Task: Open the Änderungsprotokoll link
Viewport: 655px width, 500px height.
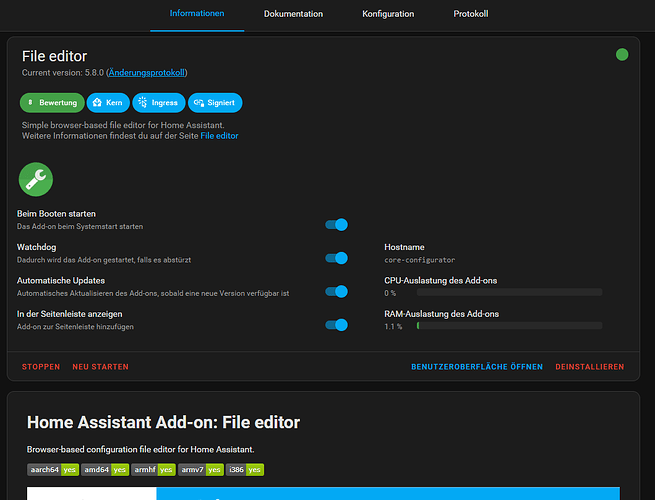Action: [147, 73]
